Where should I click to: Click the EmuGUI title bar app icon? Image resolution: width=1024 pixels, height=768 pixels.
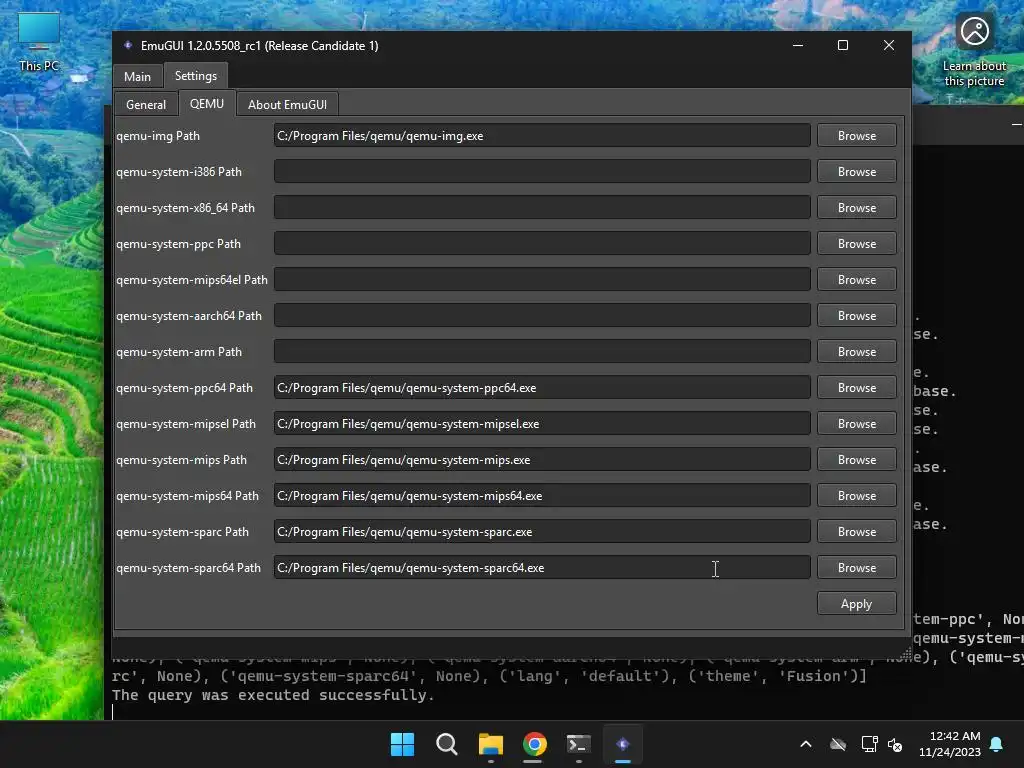[128, 46]
